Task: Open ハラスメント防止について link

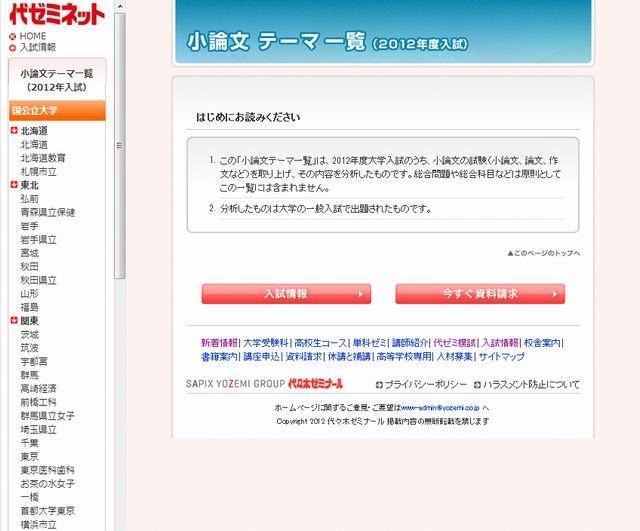Action: [531, 384]
